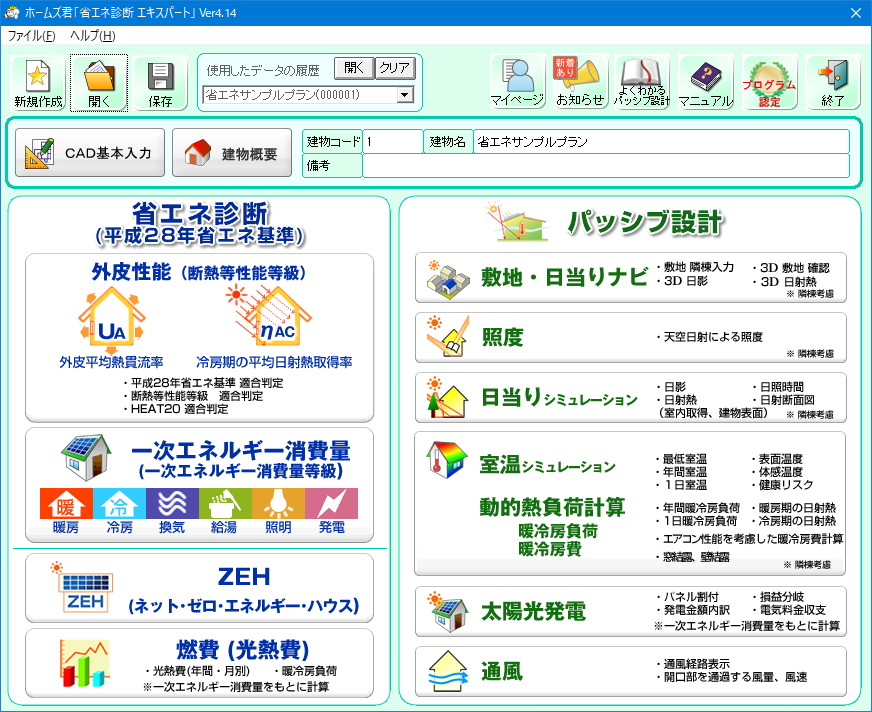This screenshot has width=872, height=712.
Task: Open the 外皮性能 (断熱等性能等級) heading
Action: pos(199,272)
